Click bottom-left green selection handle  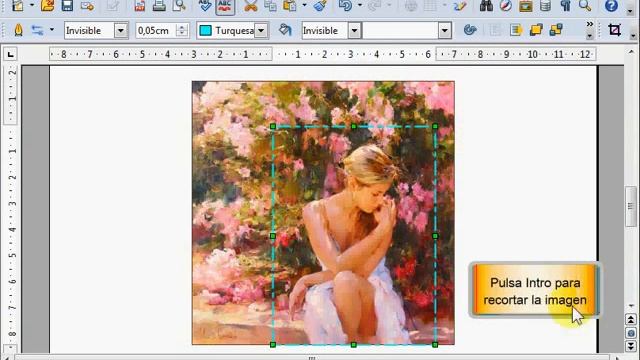click(x=273, y=345)
